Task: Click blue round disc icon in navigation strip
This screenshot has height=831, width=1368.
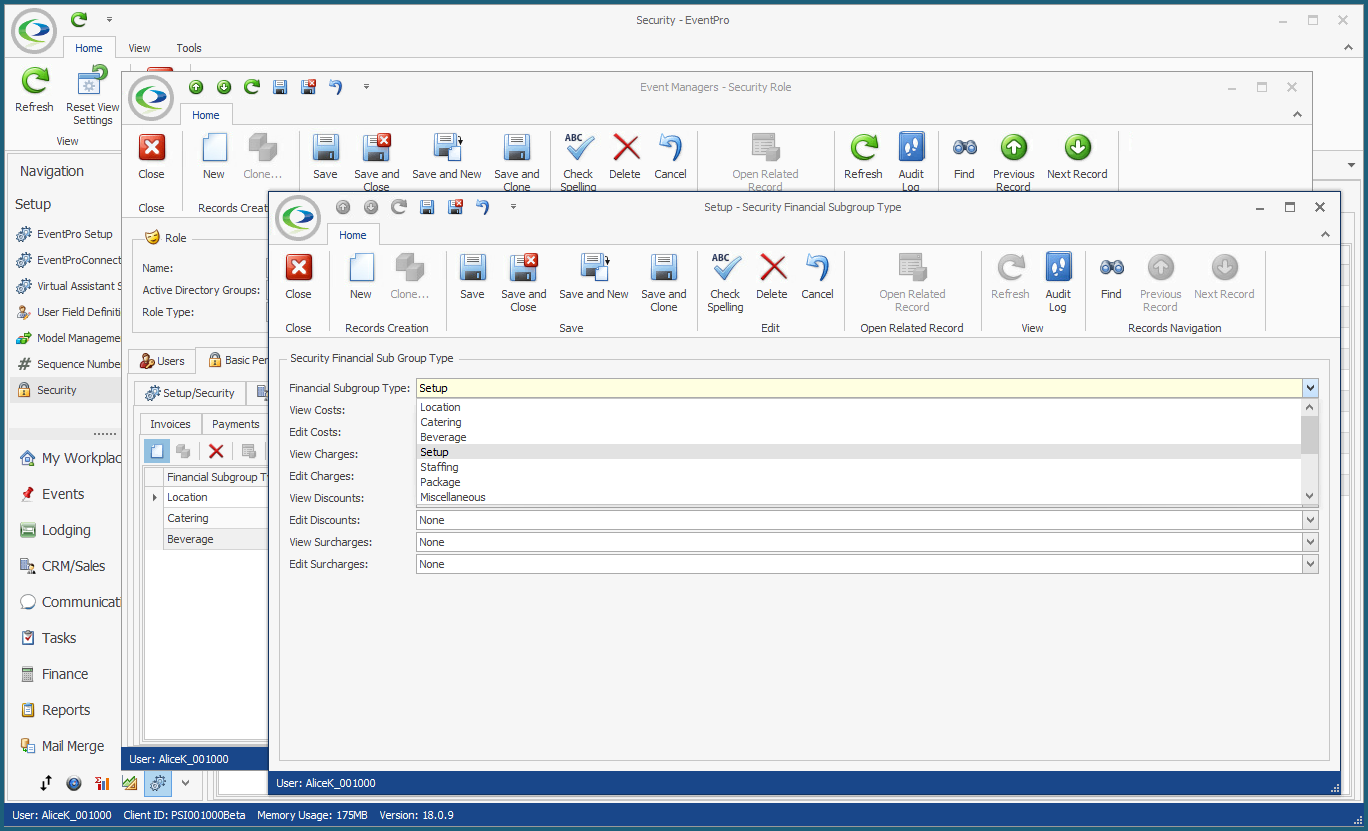Action: [x=74, y=783]
